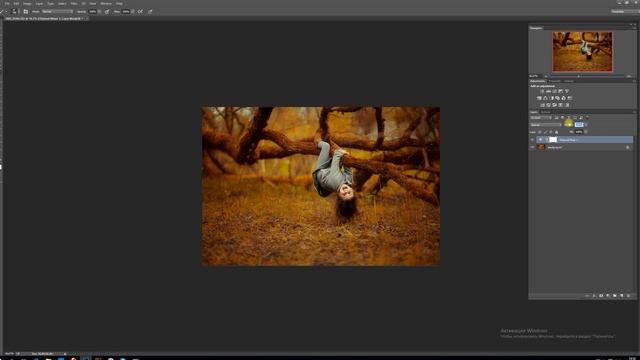Image resolution: width=640 pixels, height=360 pixels.
Task: Open the layer Fill slider arrow
Action: coord(586,132)
